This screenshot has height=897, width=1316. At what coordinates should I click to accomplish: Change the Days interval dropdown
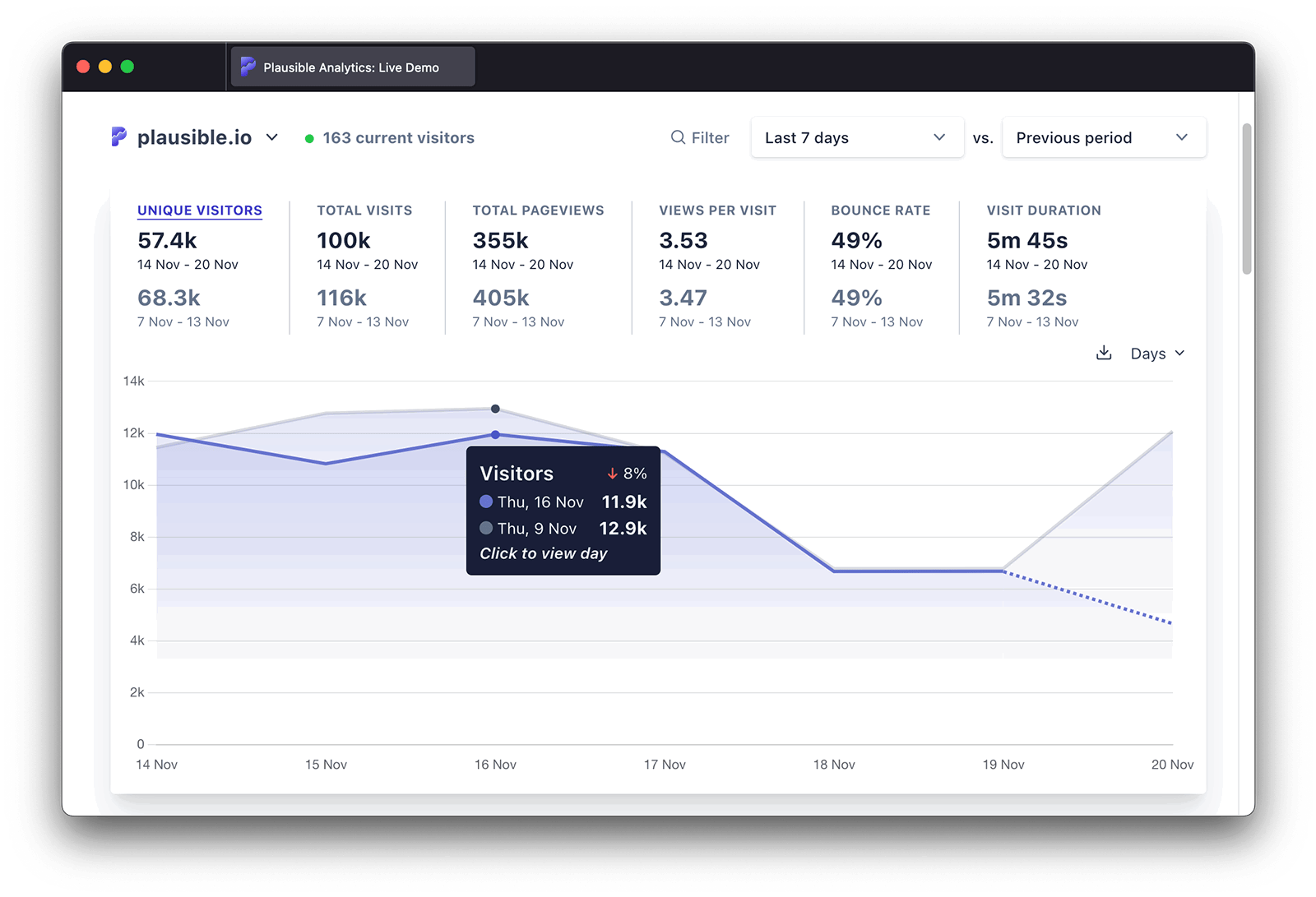click(1157, 354)
